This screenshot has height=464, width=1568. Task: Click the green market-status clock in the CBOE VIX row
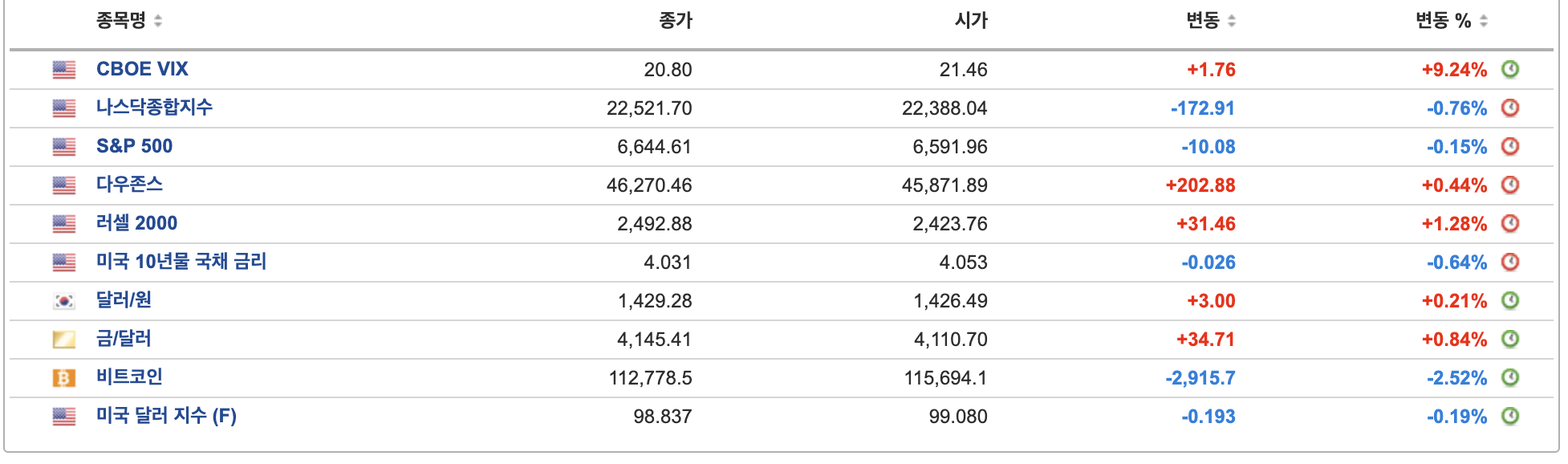1512,69
